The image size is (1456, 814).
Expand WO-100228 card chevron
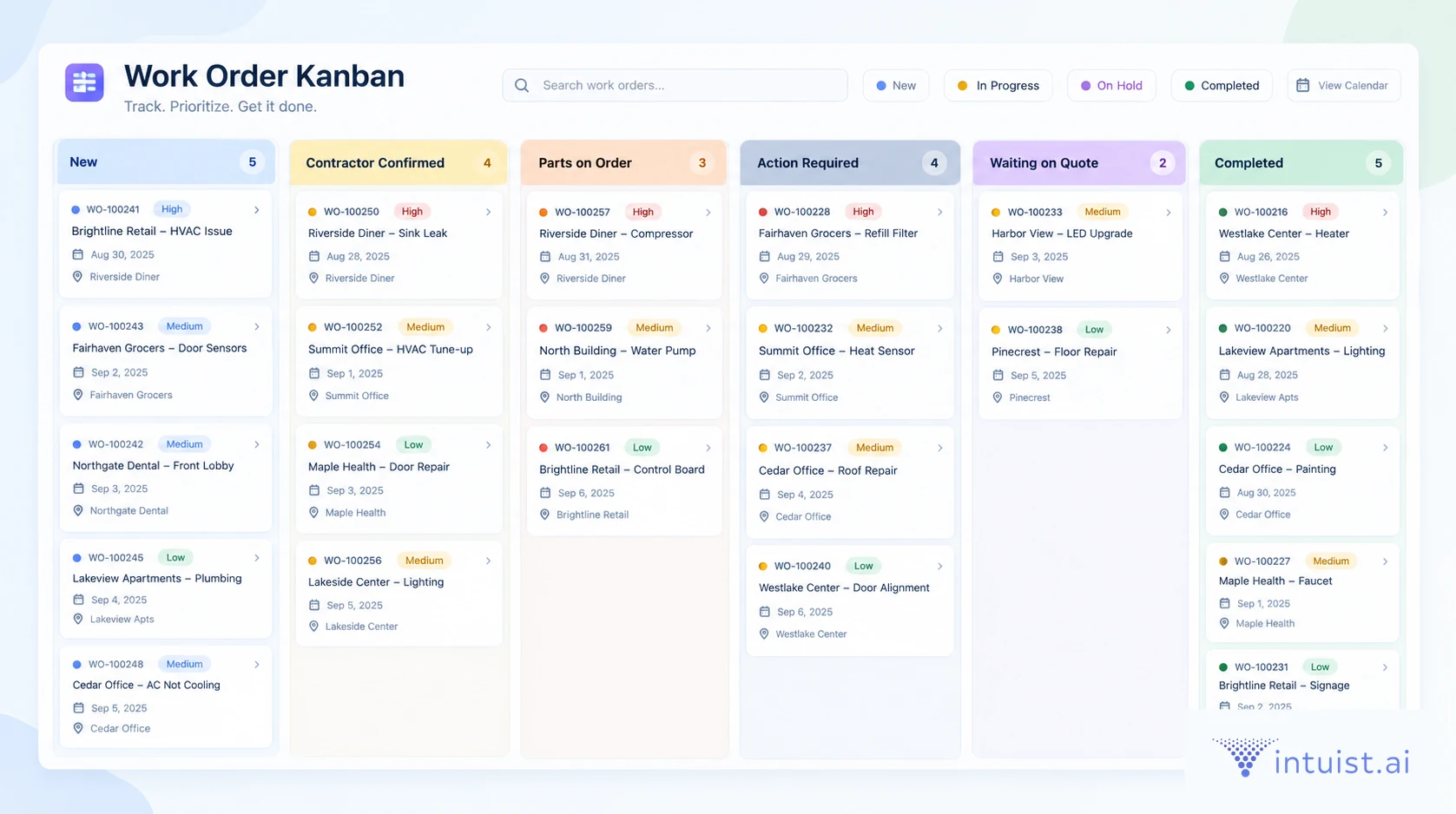click(940, 212)
